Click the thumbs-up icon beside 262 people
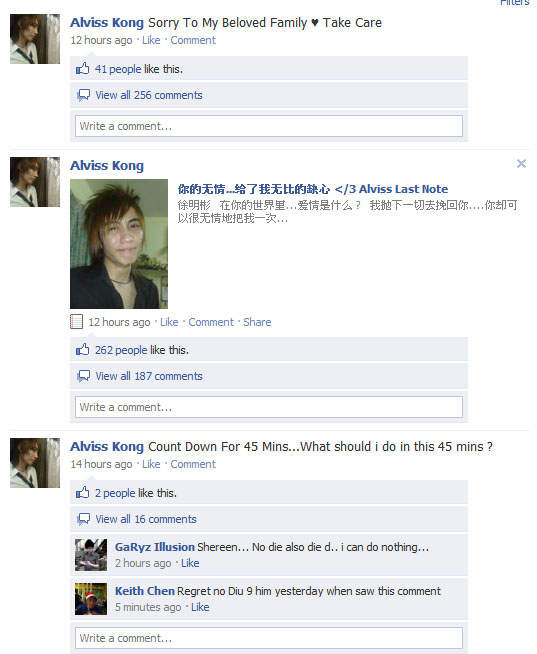The image size is (537, 654). (83, 350)
